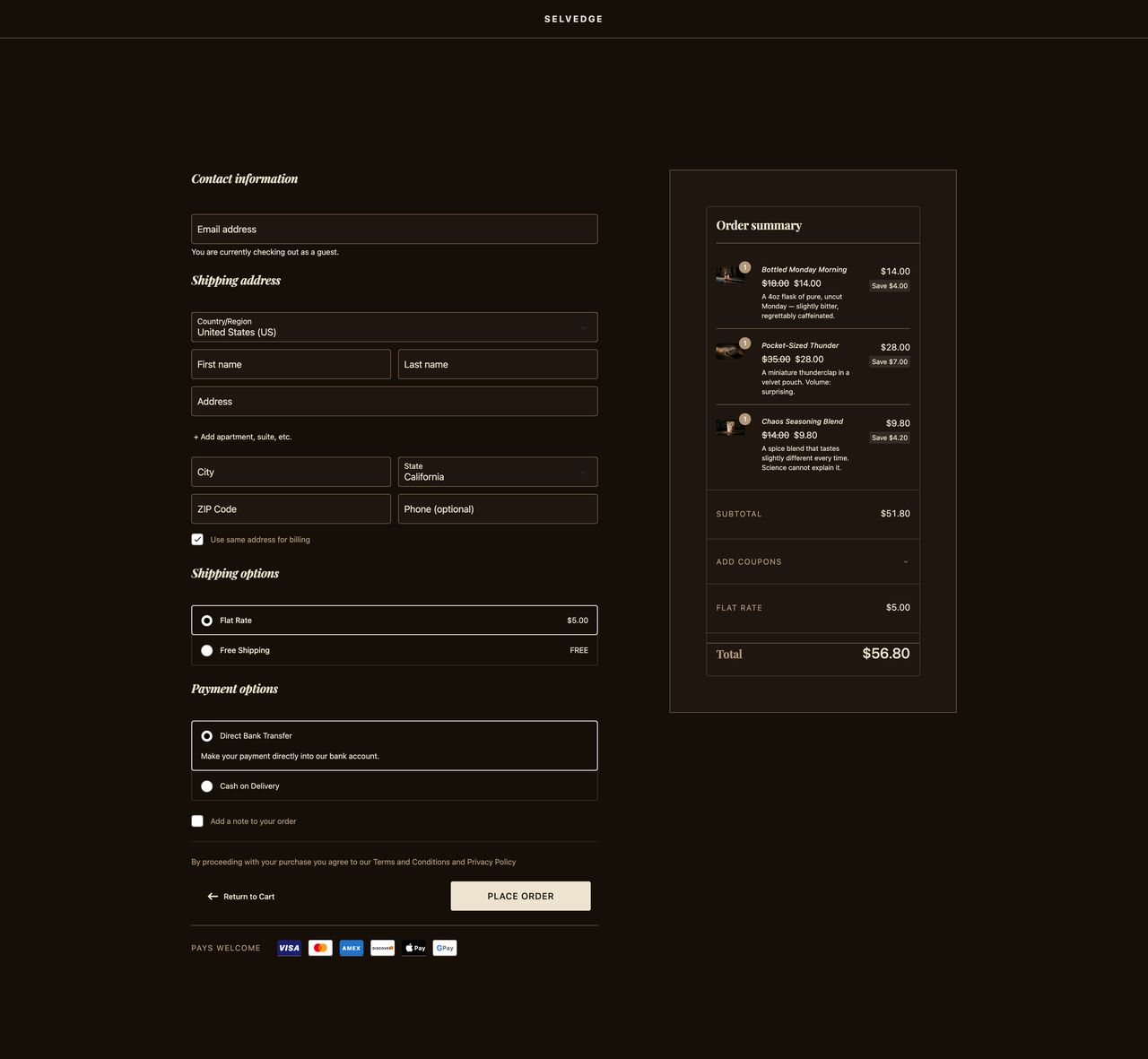Click the Discover card icon

[383, 948]
